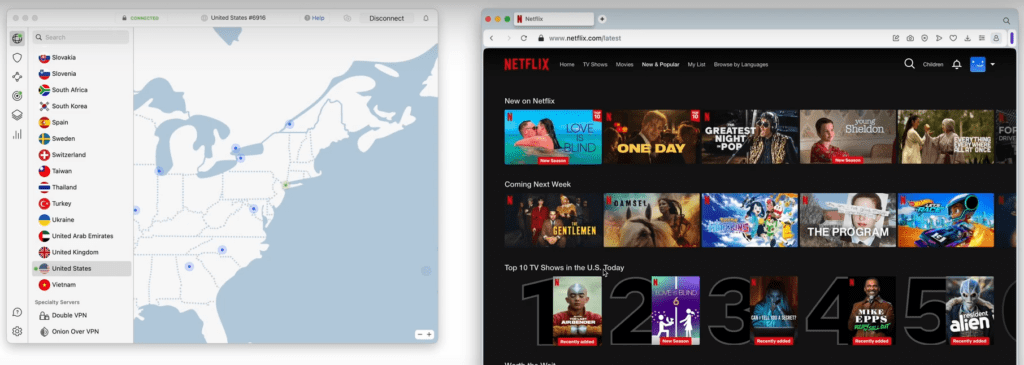
Task: Reload the Netflix page
Action: (524, 38)
